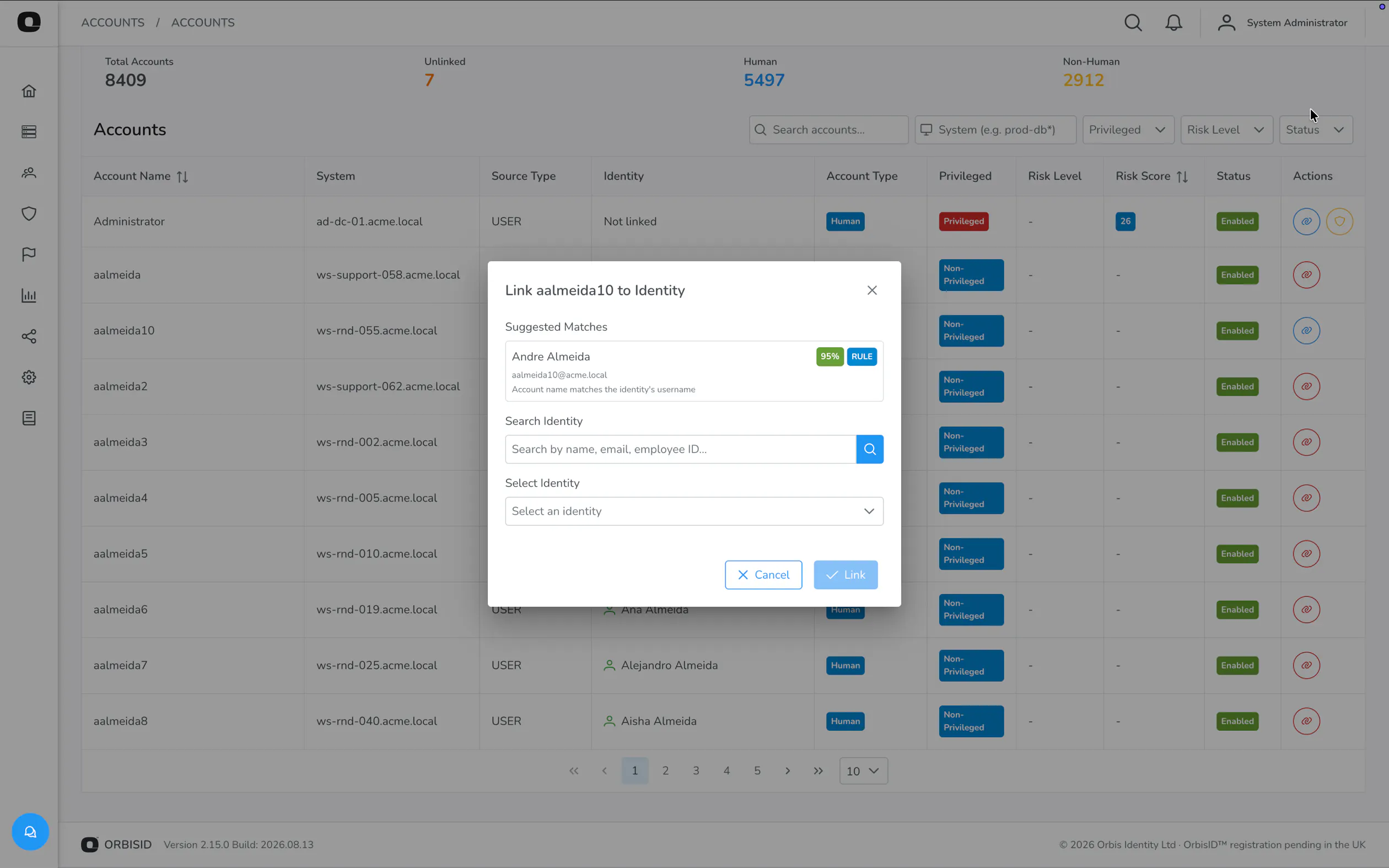Open the identities people sidebar icon
Viewport: 1389px width, 868px height.
point(29,173)
